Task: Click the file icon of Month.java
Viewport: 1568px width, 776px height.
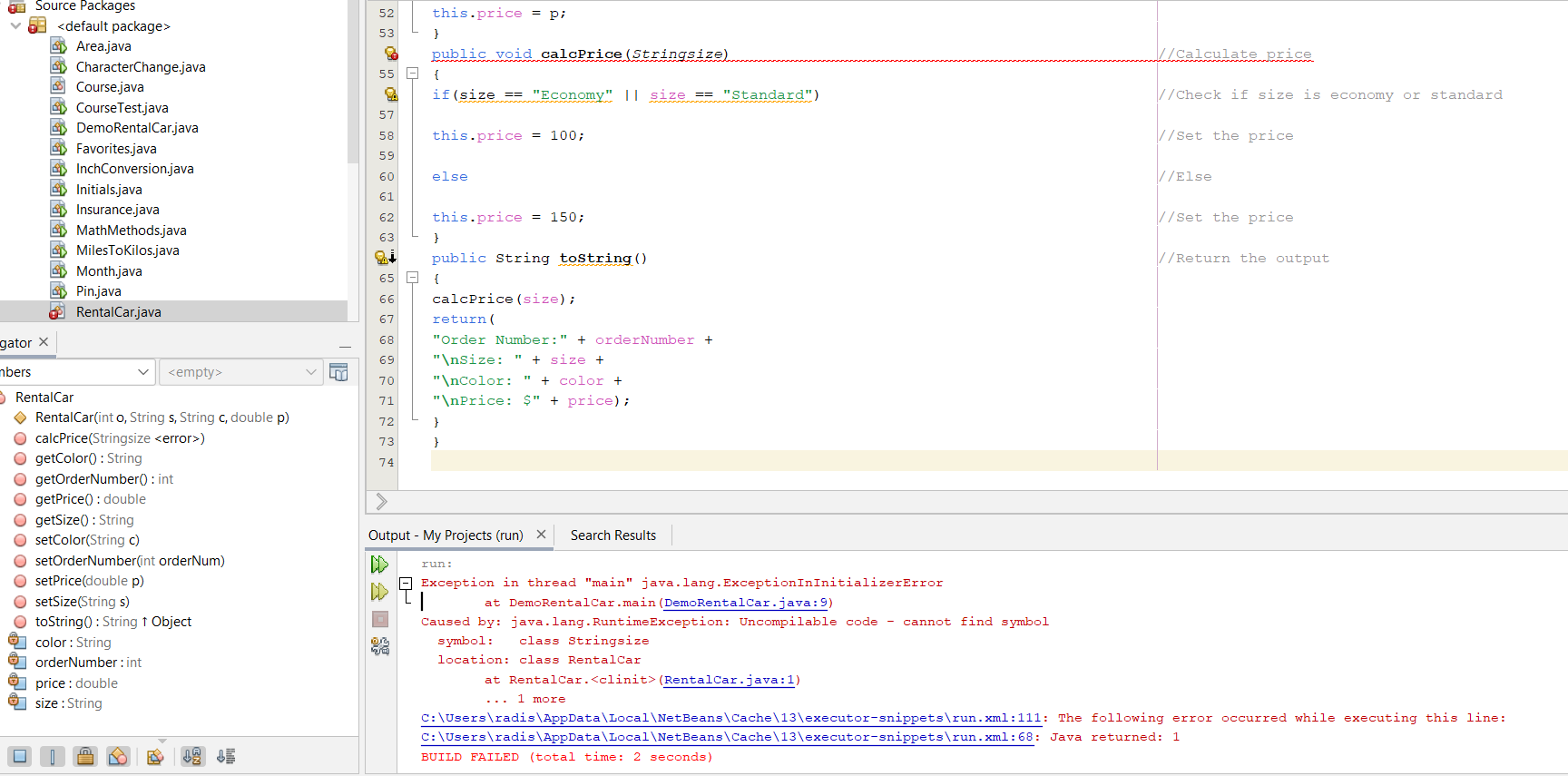Action: [x=59, y=270]
